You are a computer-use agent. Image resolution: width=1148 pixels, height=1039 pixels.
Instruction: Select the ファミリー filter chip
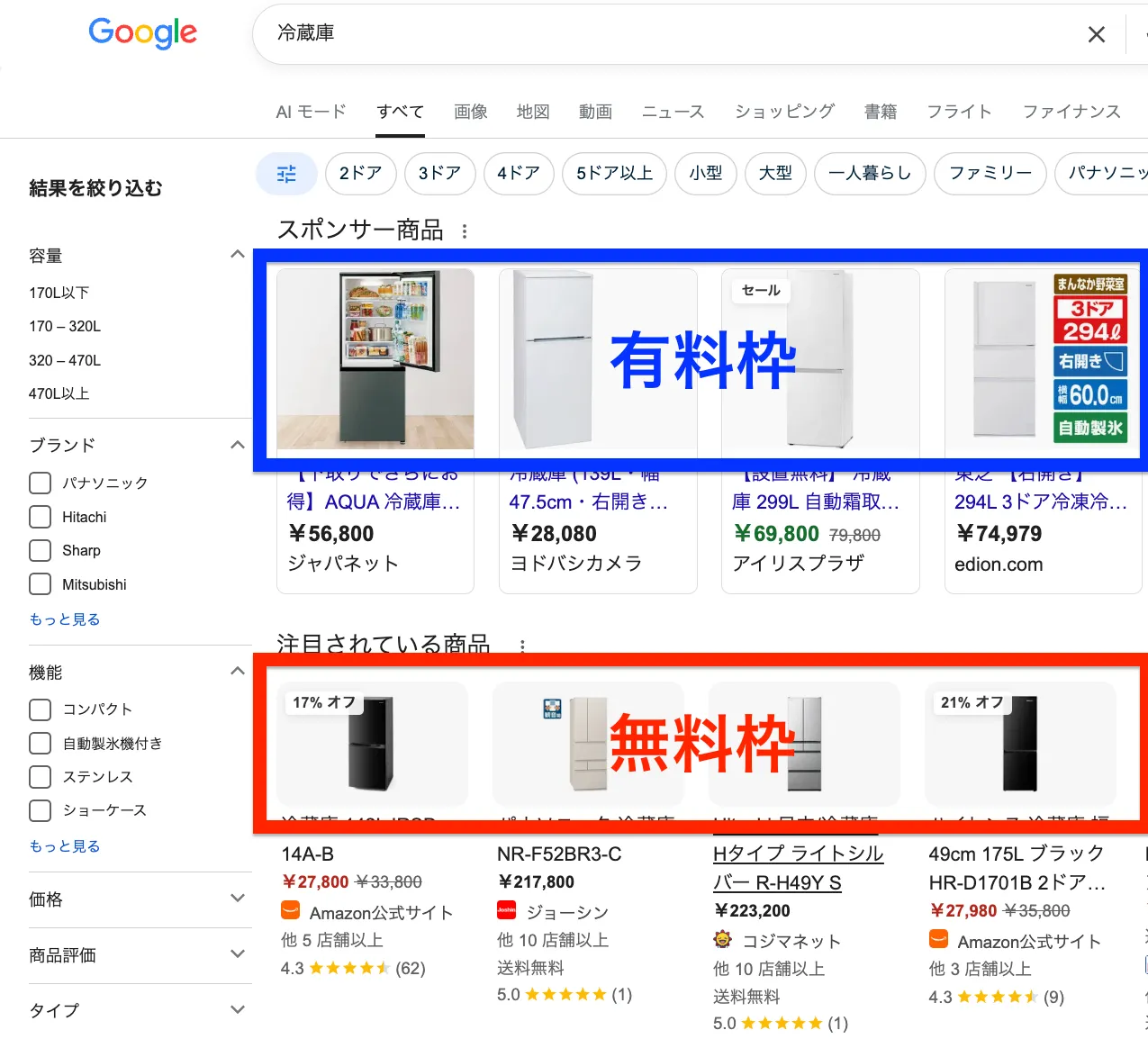click(x=990, y=173)
